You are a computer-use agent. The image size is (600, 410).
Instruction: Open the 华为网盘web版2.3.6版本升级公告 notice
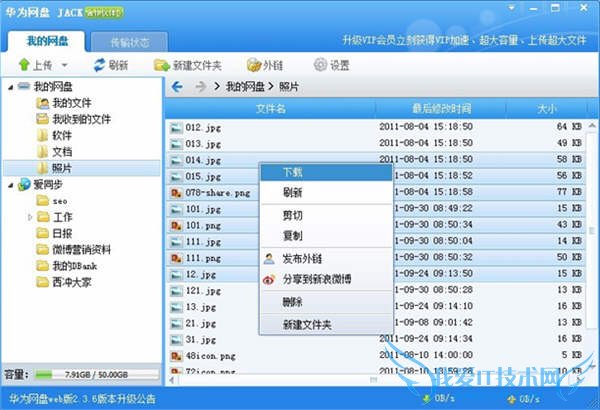tap(82, 399)
